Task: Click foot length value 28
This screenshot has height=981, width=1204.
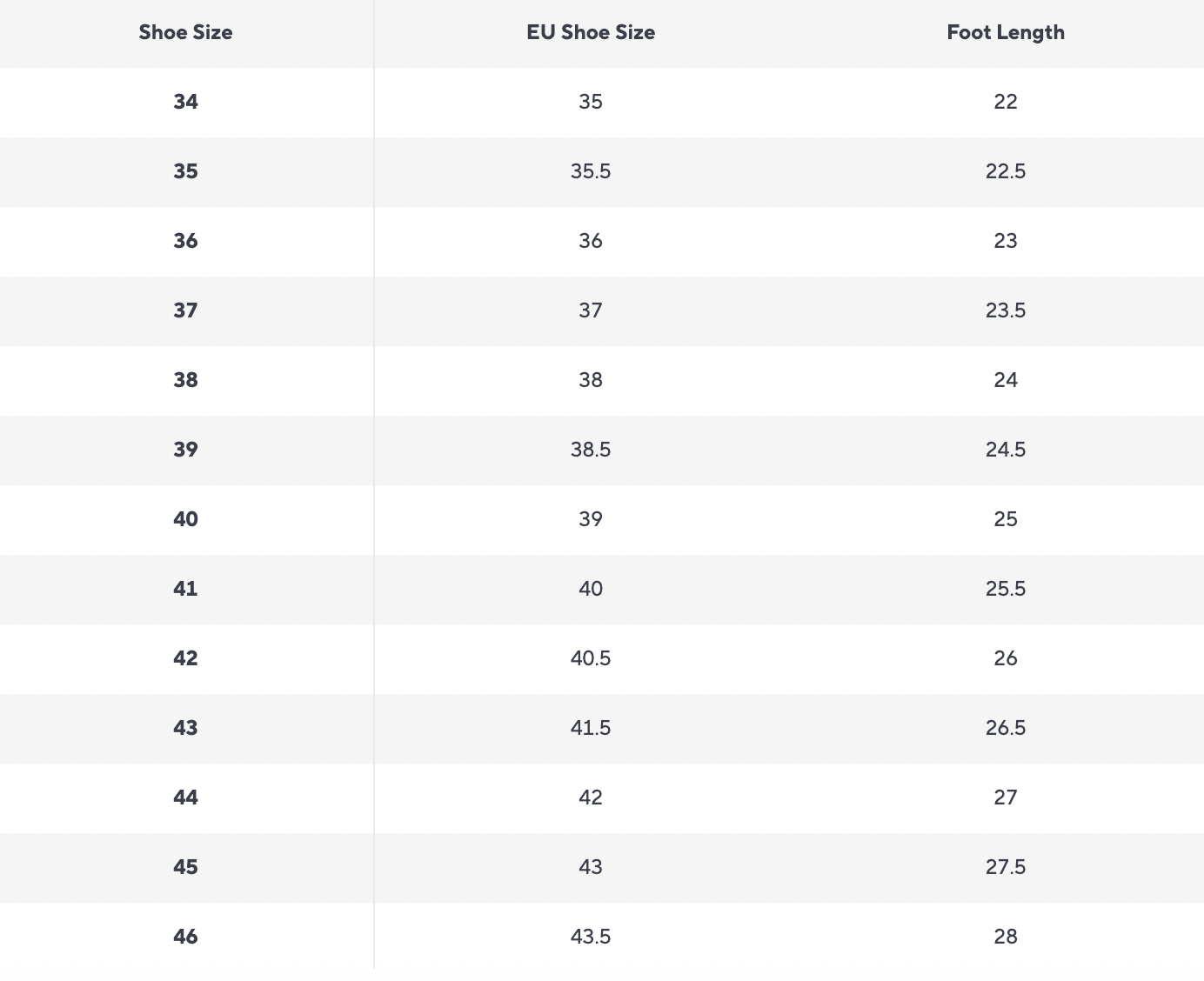Action: (1006, 937)
